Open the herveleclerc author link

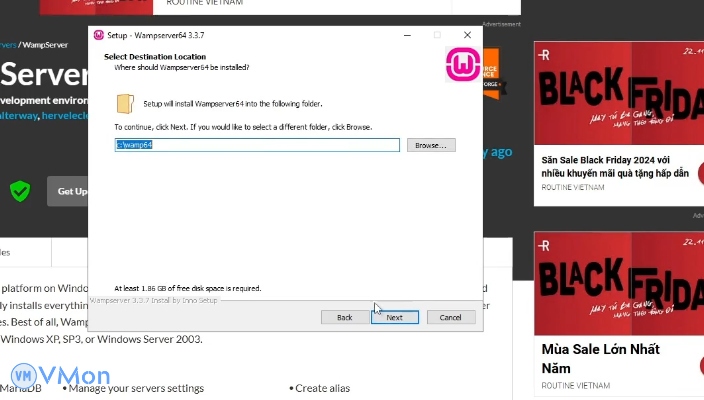pyautogui.click(x=66, y=116)
